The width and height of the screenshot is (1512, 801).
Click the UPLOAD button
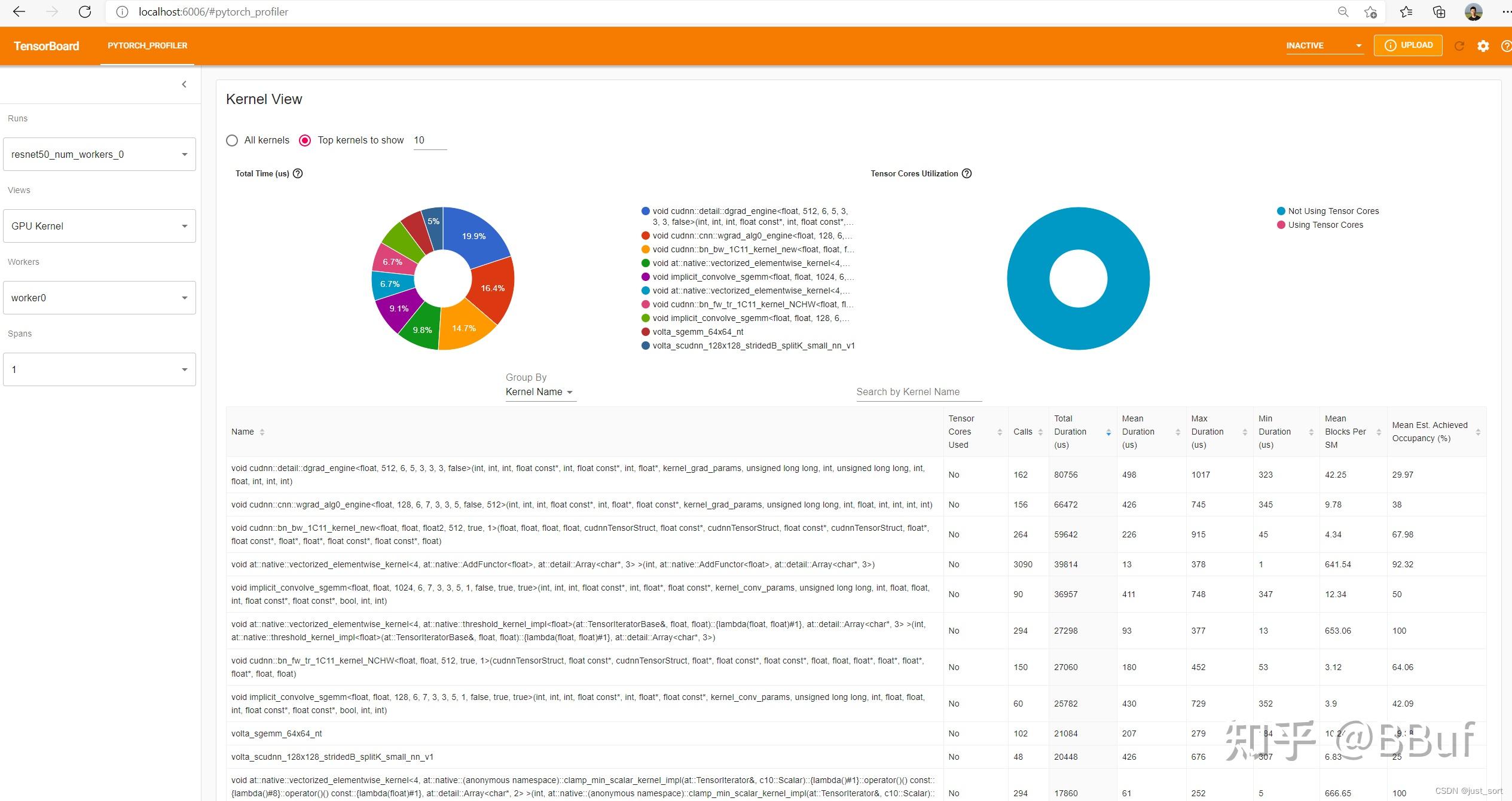point(1407,45)
